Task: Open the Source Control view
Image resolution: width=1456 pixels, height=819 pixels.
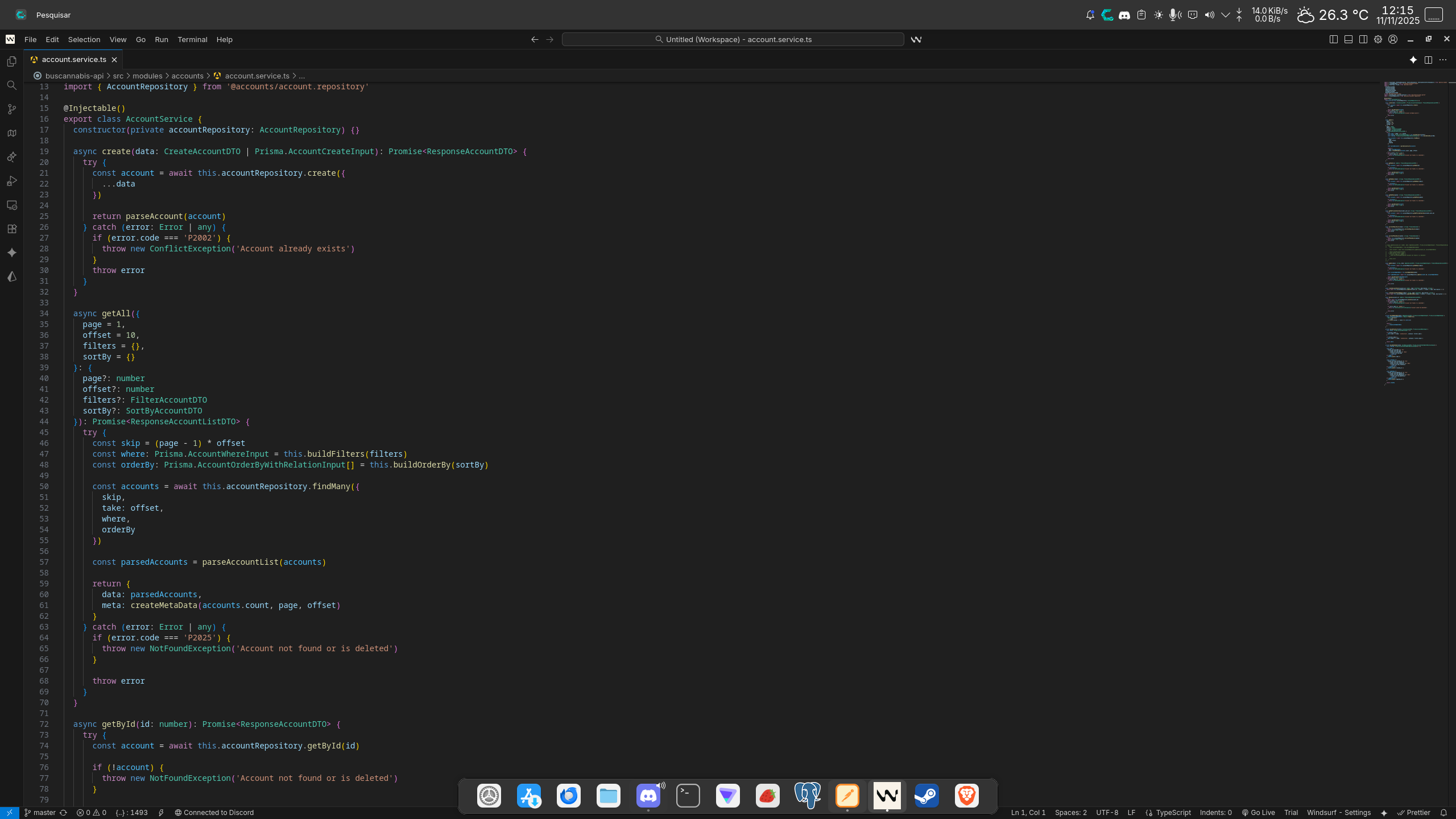Action: tap(11, 109)
